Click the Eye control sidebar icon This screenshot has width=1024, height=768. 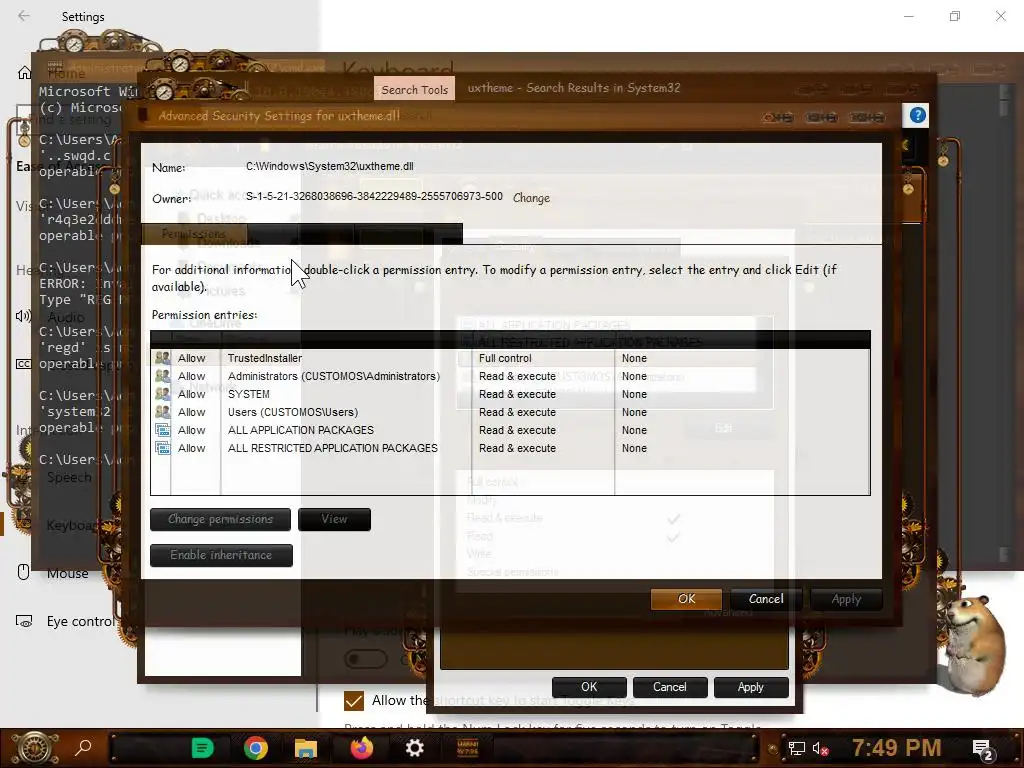click(24, 621)
